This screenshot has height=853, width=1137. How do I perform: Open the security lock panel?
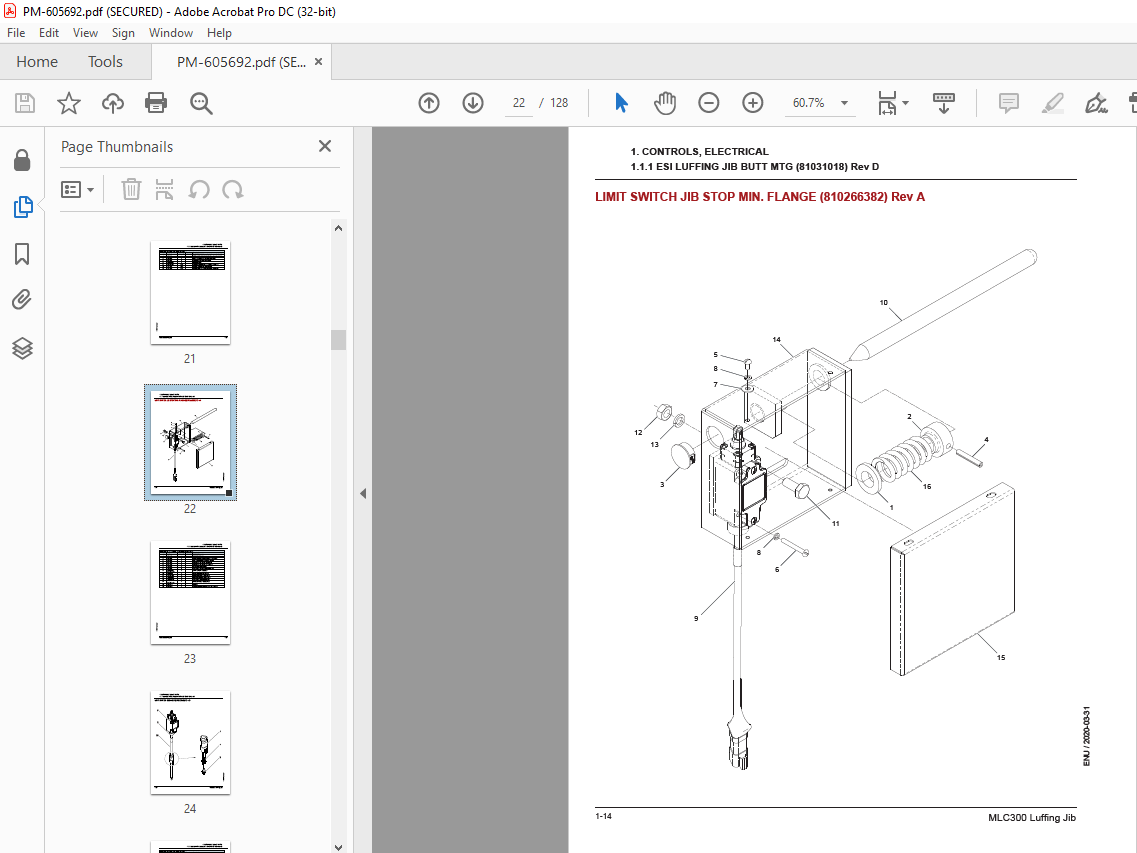point(22,160)
